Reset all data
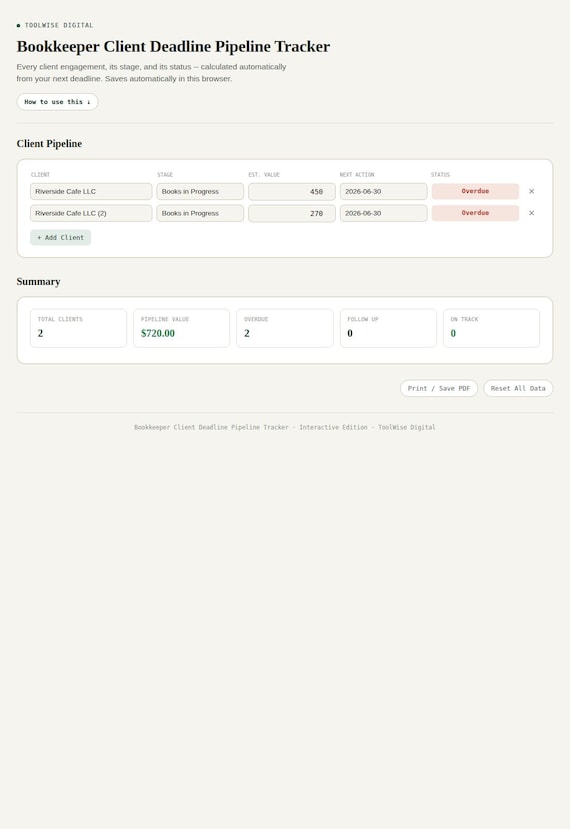570x829 pixels. [518, 388]
